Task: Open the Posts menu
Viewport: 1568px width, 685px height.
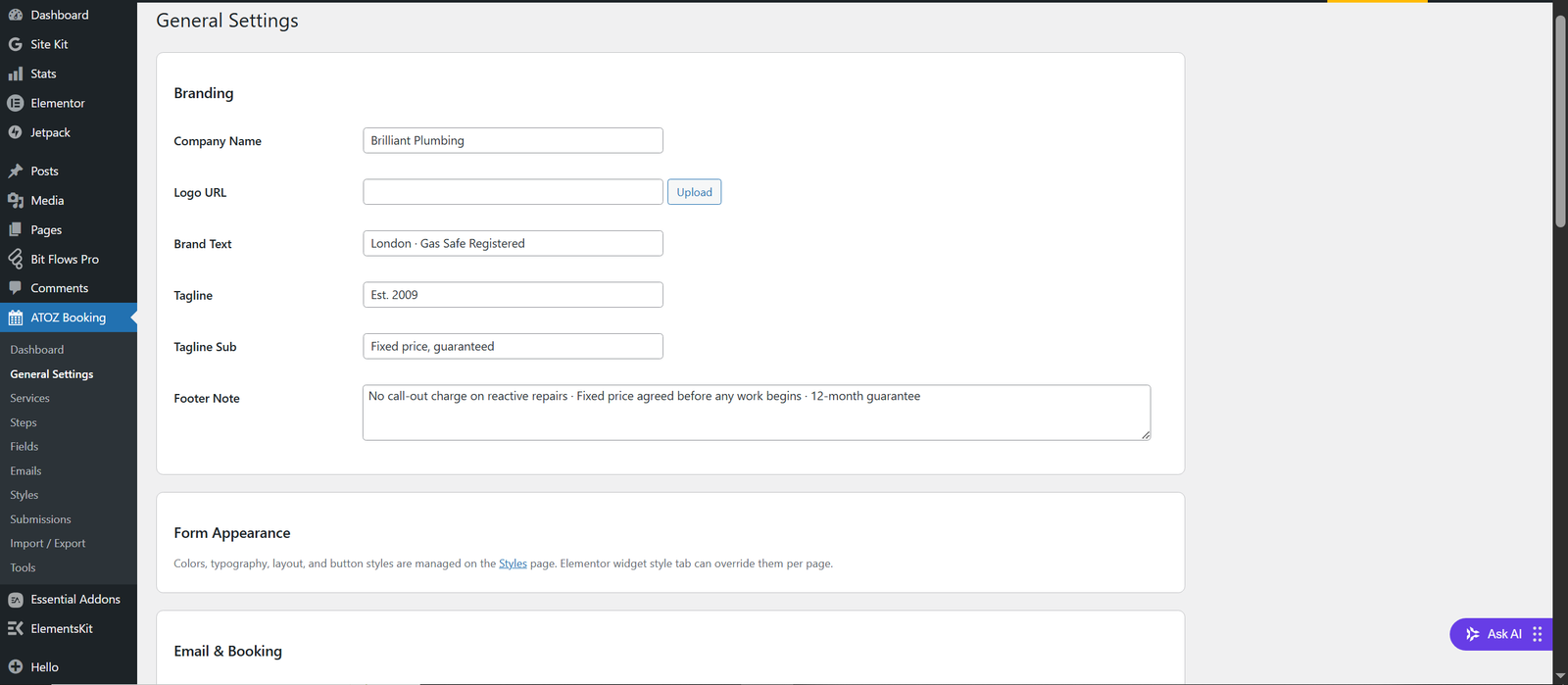Action: click(69, 171)
